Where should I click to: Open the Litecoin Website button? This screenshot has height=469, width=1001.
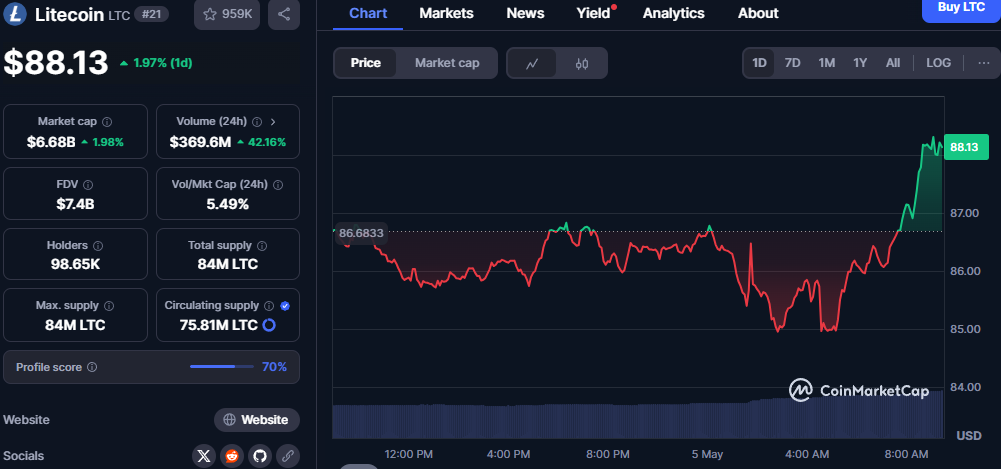[257, 420]
